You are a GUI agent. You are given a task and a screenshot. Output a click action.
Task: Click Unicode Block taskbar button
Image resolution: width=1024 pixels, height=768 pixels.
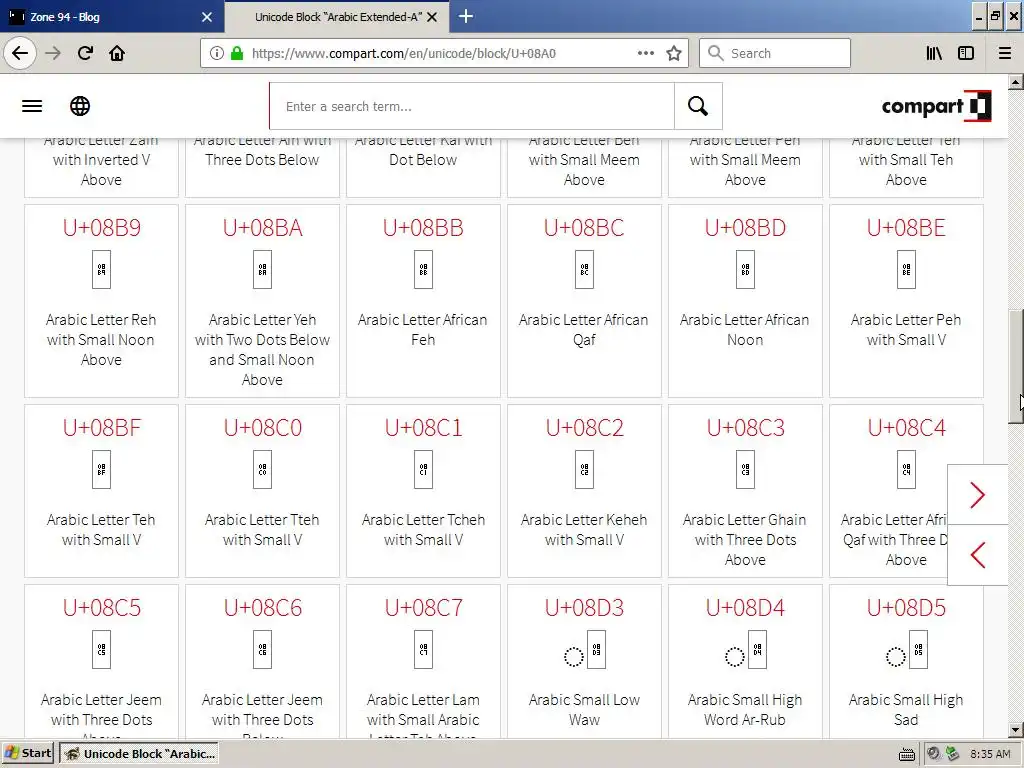coord(139,753)
